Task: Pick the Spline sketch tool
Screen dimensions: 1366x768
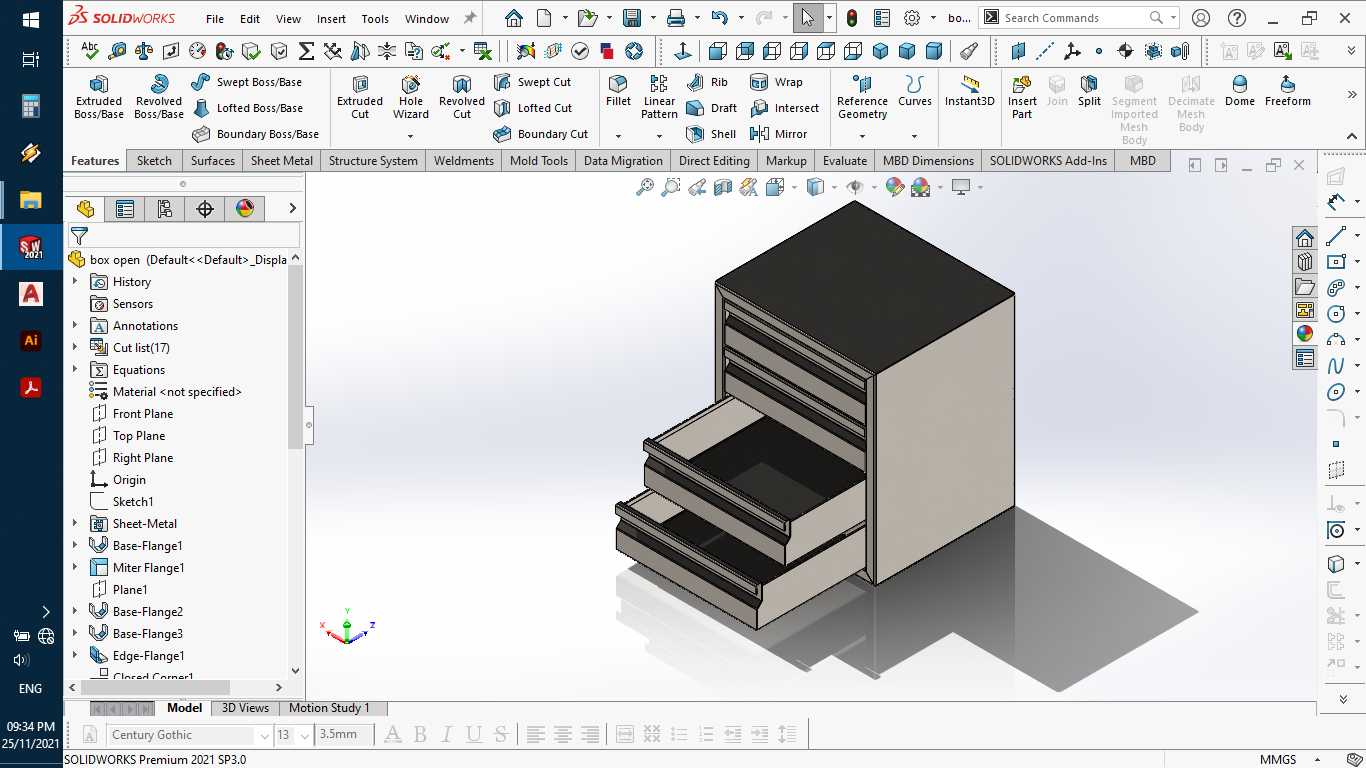Action: click(1336, 366)
